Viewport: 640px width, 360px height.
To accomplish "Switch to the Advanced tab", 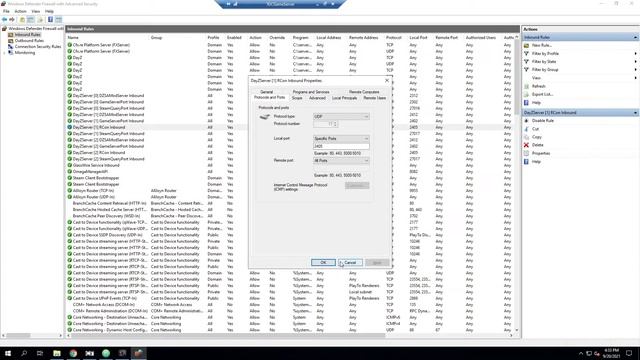I will pos(317,98).
